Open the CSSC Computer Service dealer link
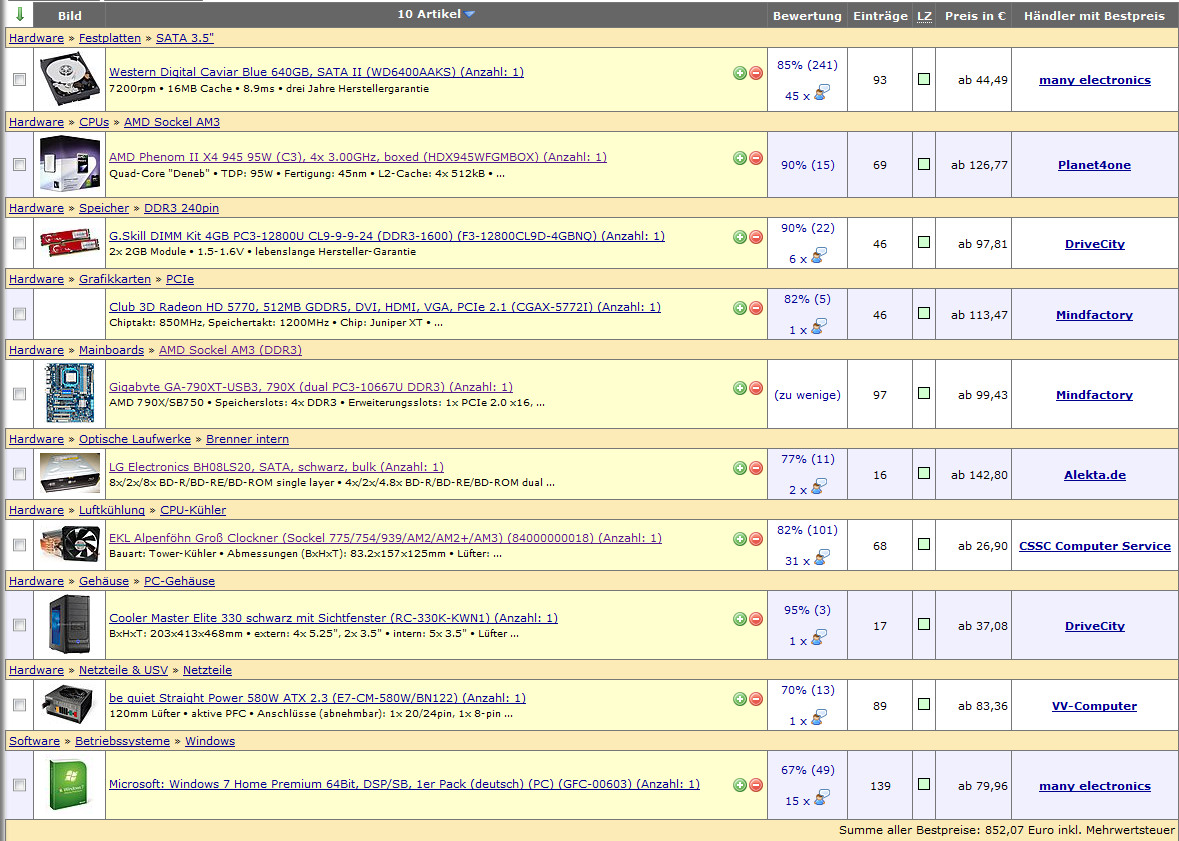 (x=1094, y=546)
